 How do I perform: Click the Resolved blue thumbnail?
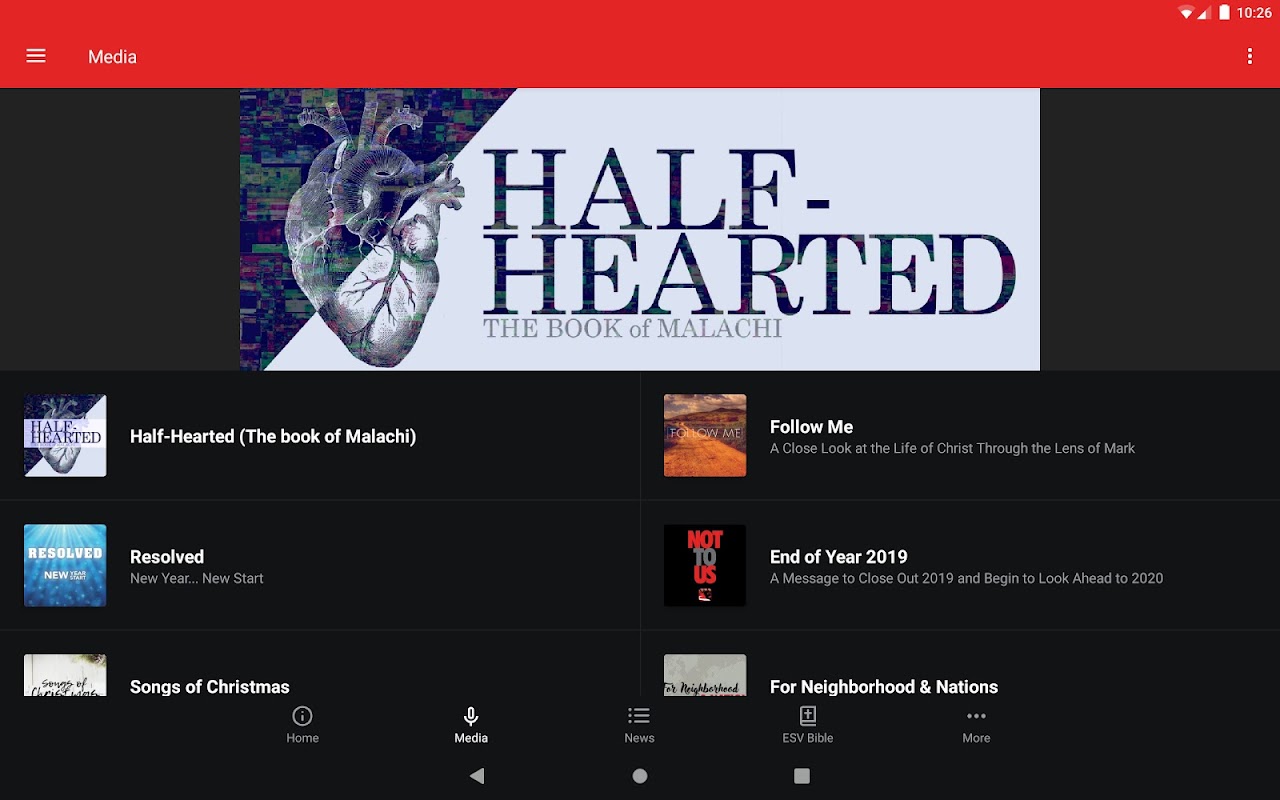coord(65,566)
